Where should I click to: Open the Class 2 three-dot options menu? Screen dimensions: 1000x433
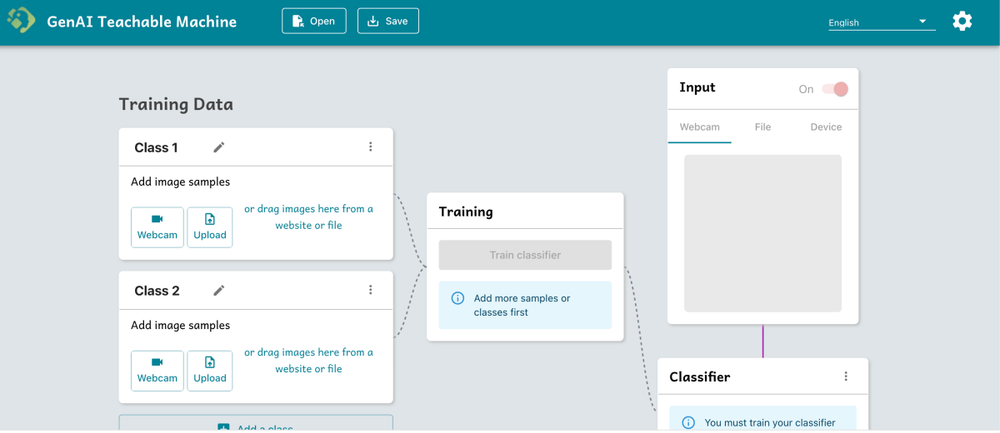(371, 290)
